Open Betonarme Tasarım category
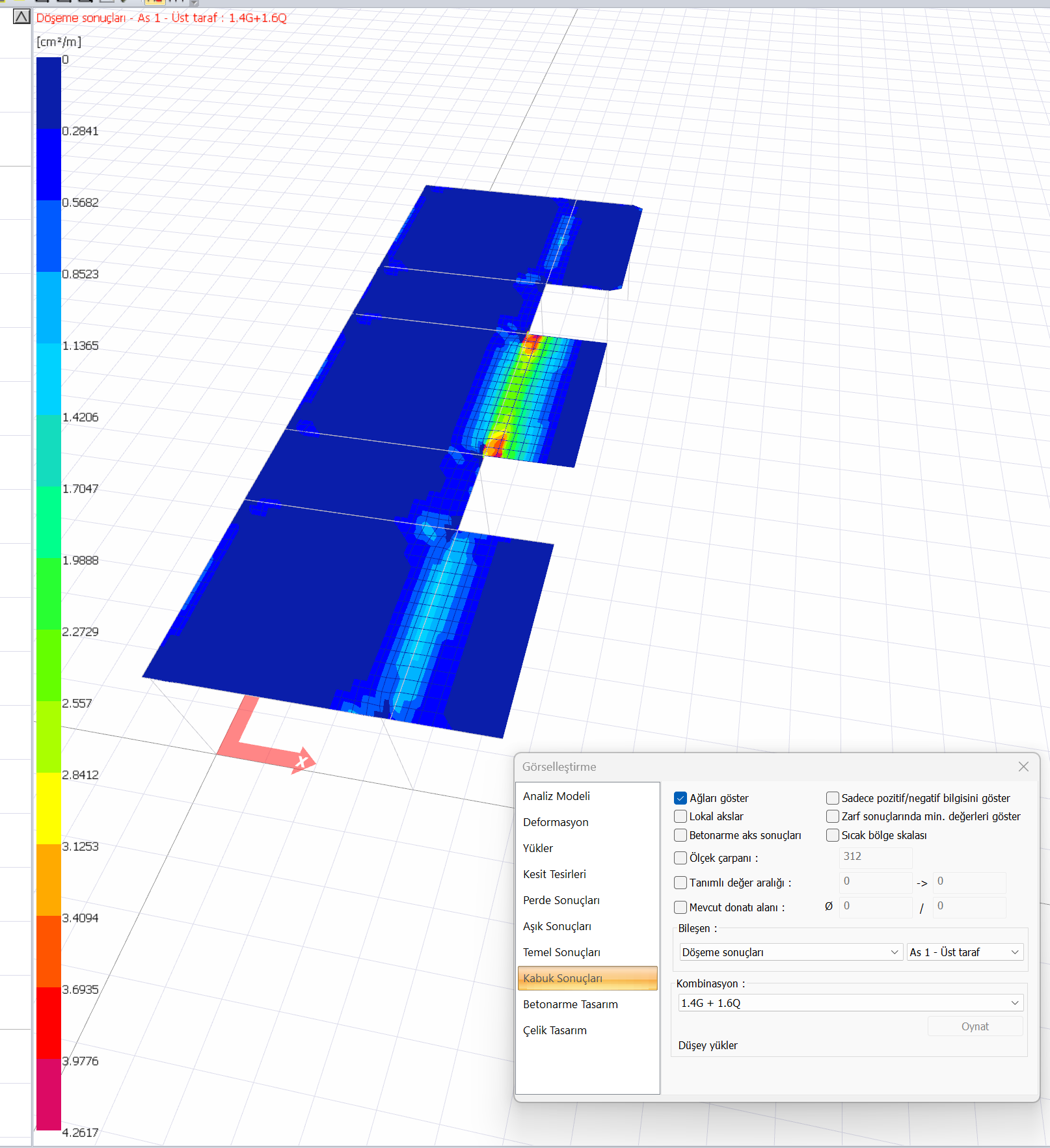 (571, 1004)
